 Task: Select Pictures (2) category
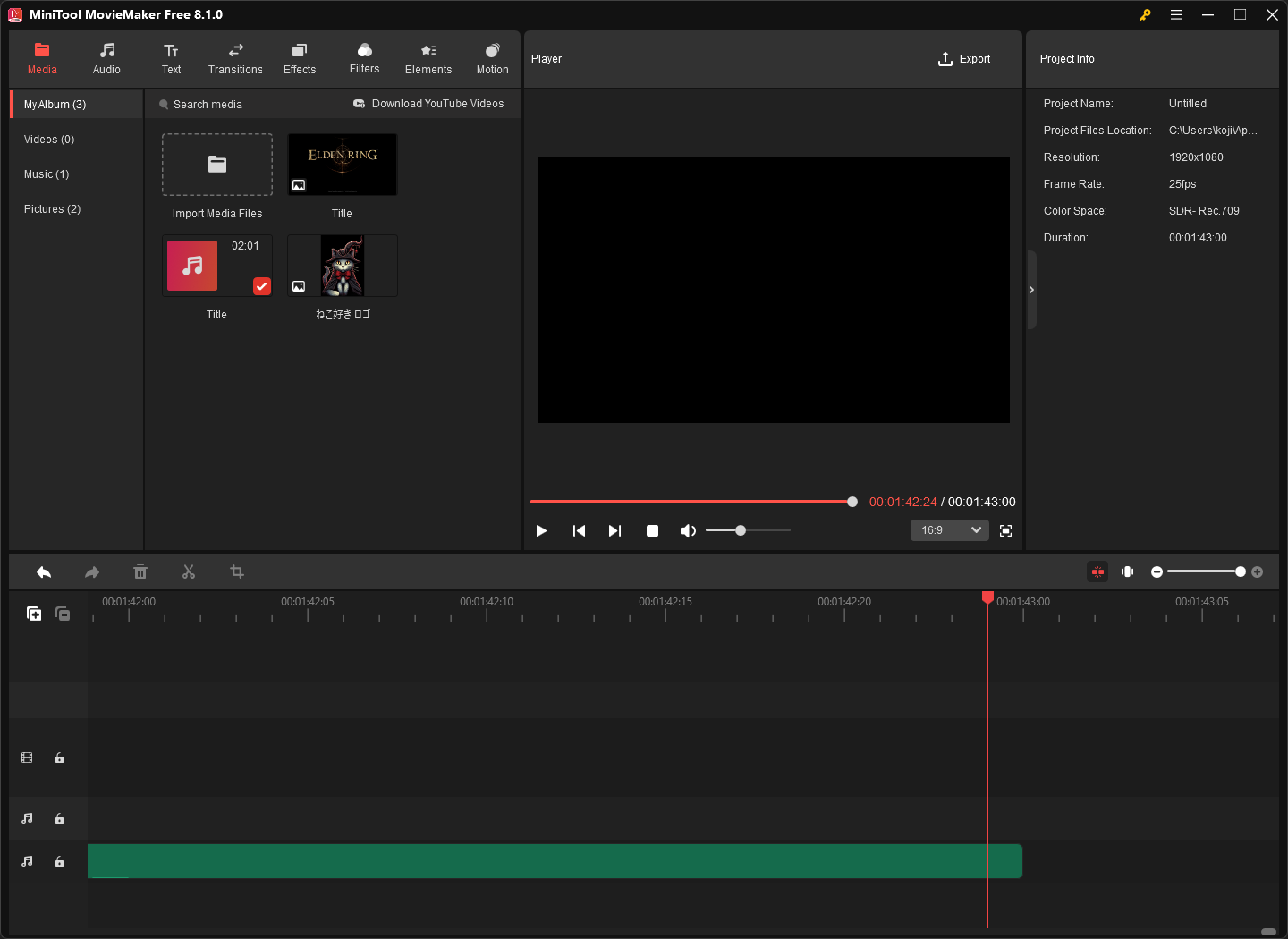pos(77,209)
